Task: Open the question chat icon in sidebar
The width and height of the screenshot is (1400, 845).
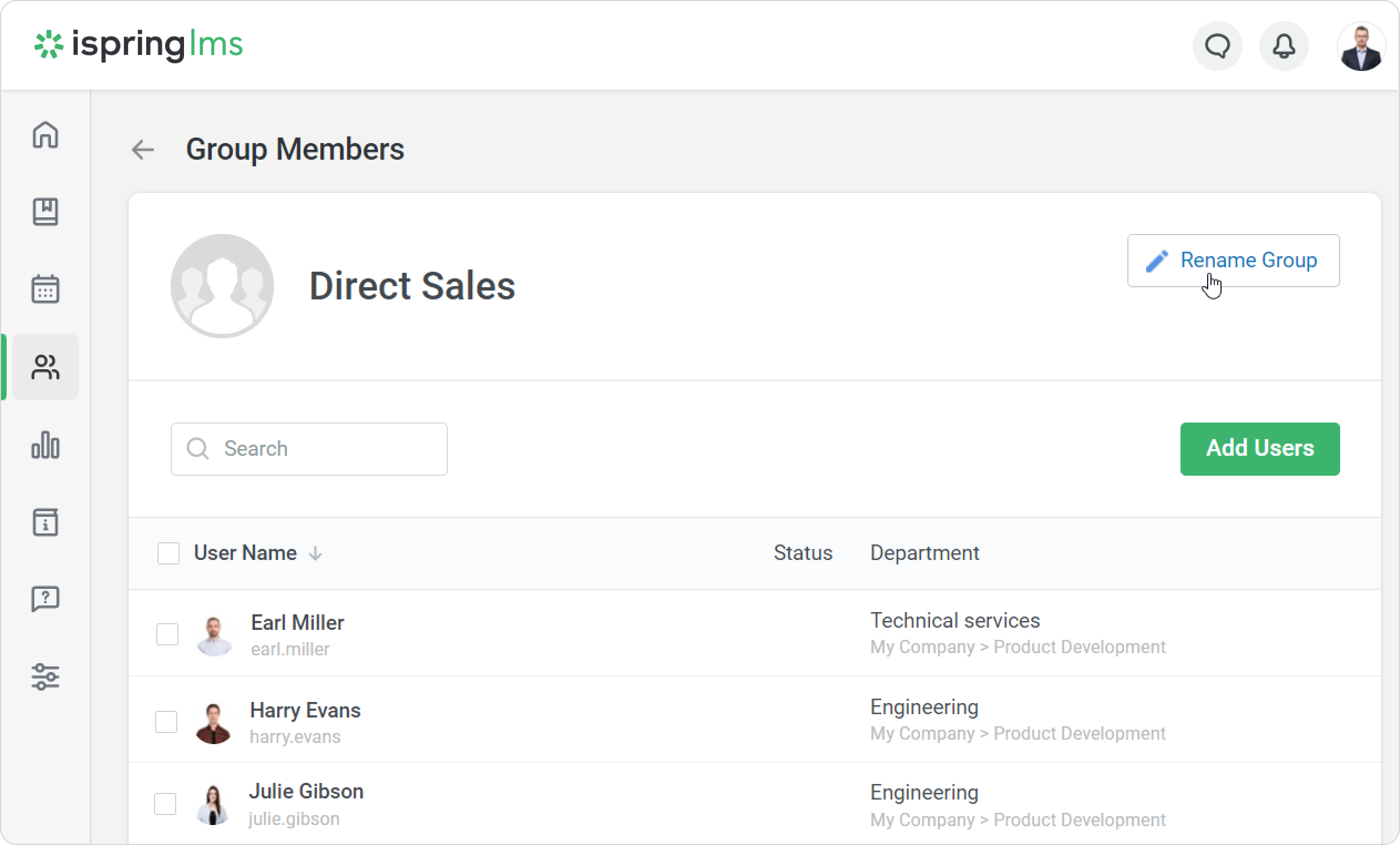Action: tap(45, 599)
